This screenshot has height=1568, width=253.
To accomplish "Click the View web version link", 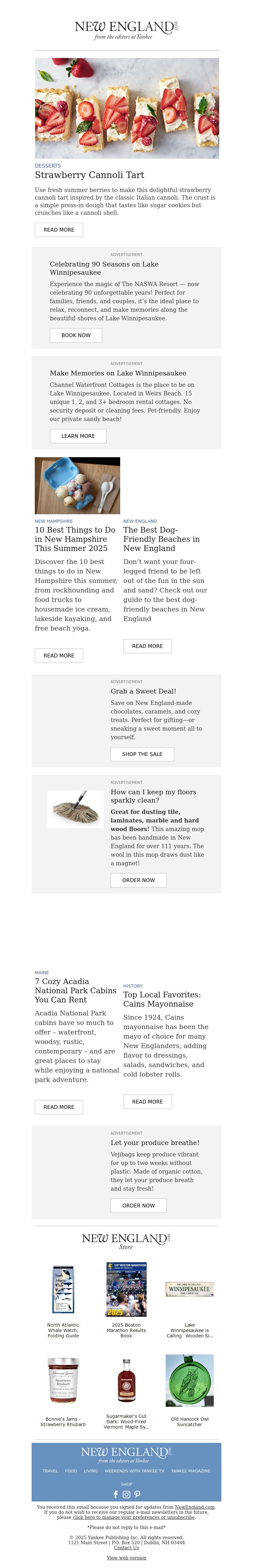I will point(126,1558).
